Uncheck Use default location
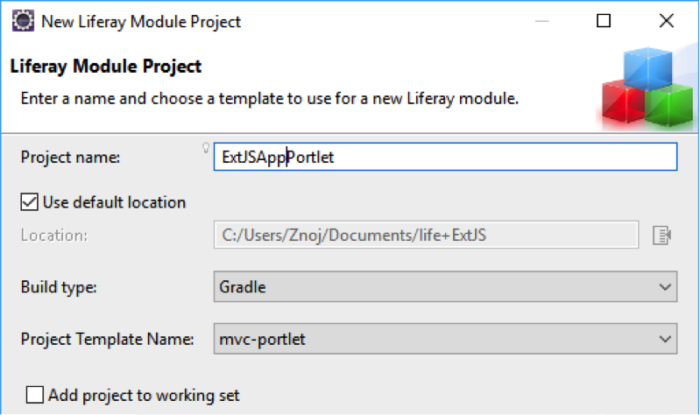The width and height of the screenshot is (700, 415). tap(29, 202)
